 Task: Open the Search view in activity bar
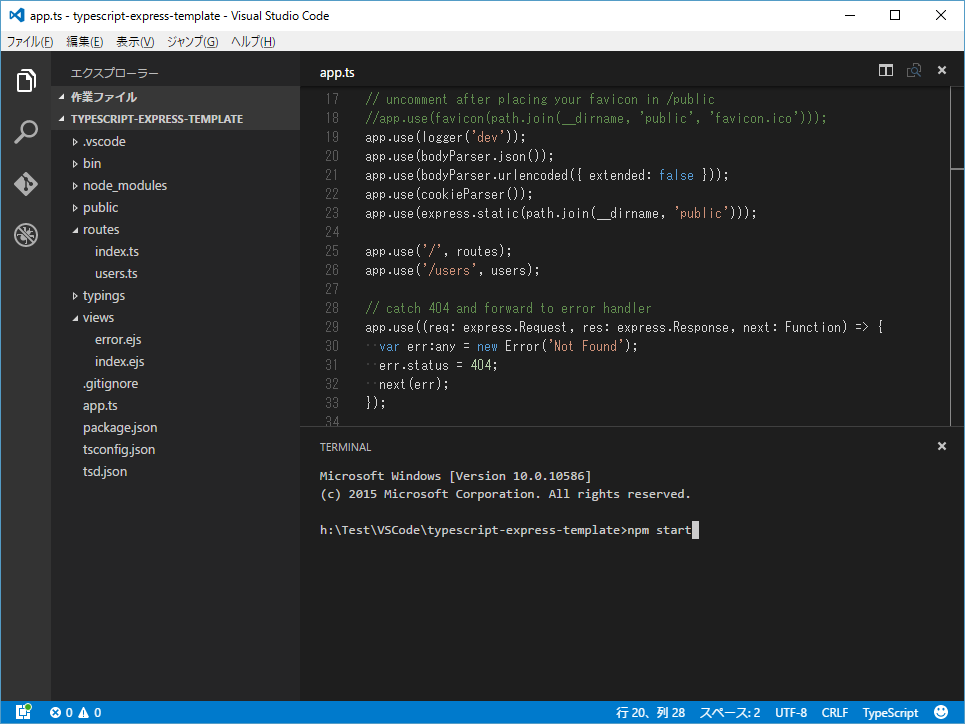click(26, 132)
